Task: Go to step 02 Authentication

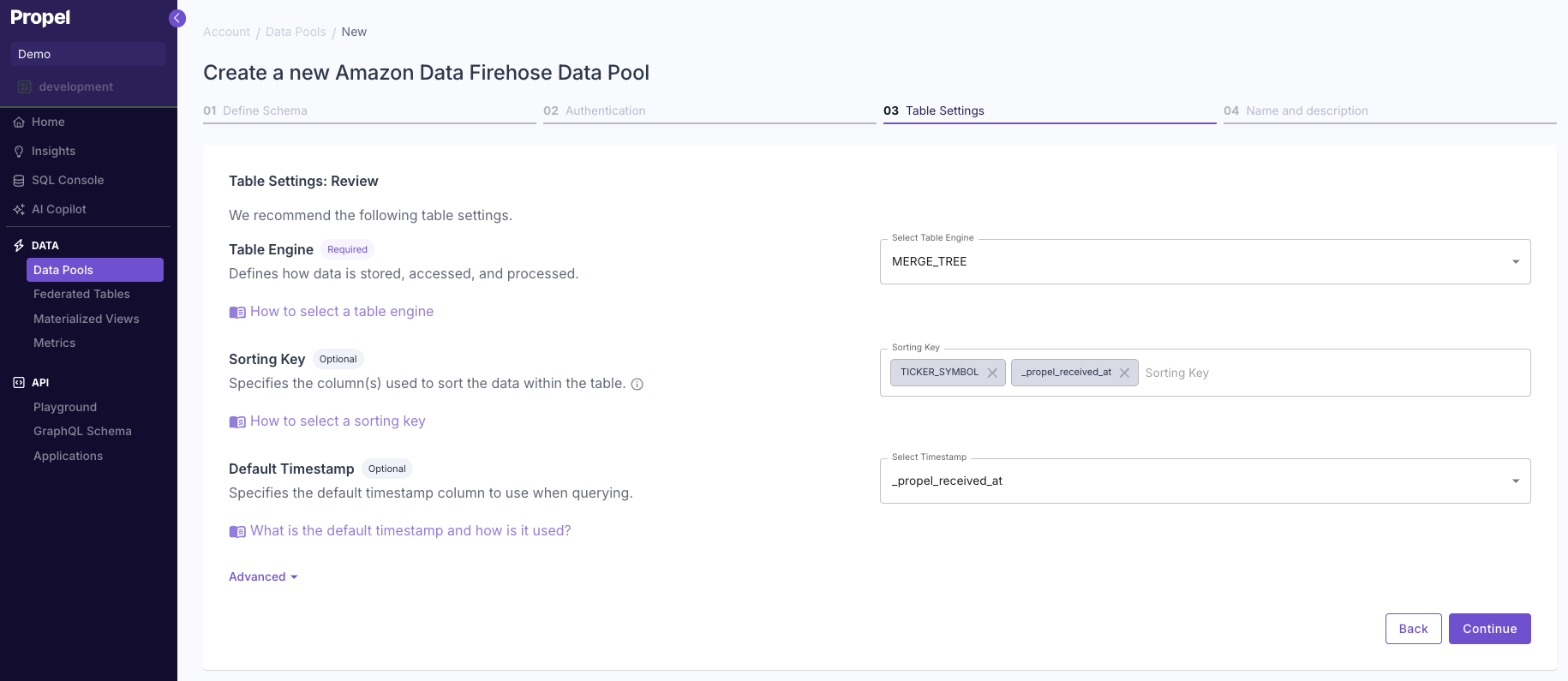Action: click(x=709, y=111)
